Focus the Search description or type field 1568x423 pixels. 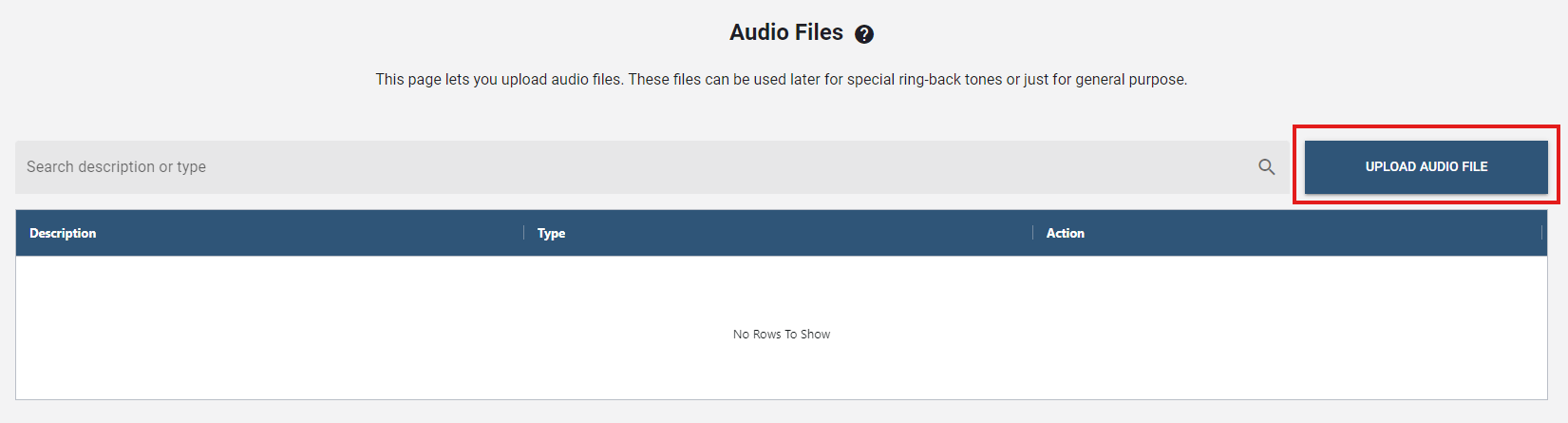coord(627,167)
